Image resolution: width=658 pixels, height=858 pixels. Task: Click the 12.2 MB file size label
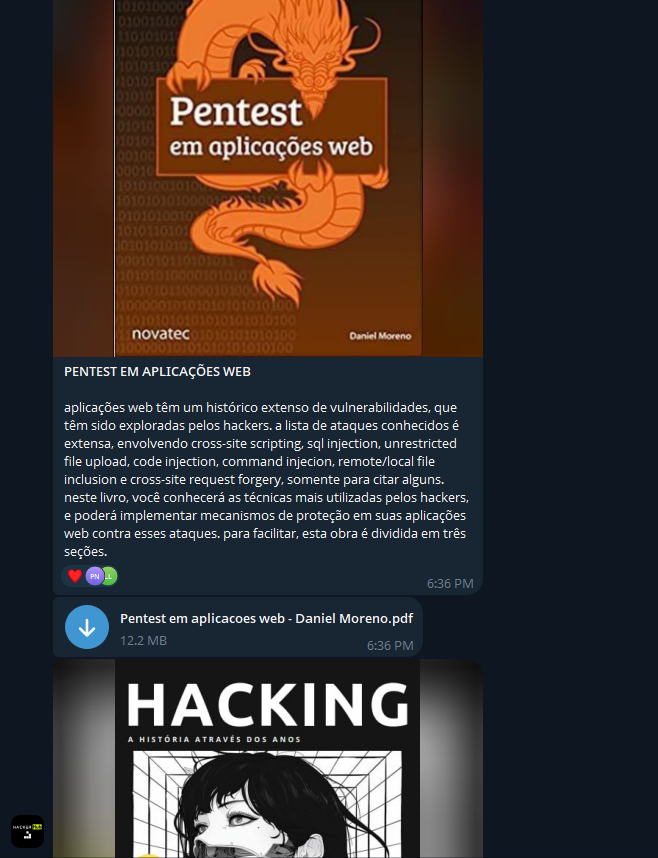tap(143, 640)
